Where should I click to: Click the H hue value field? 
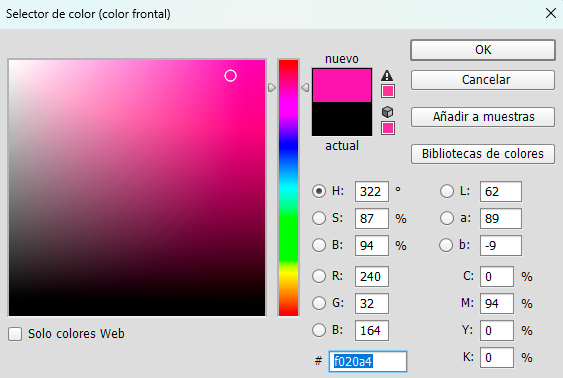pyautogui.click(x=372, y=192)
